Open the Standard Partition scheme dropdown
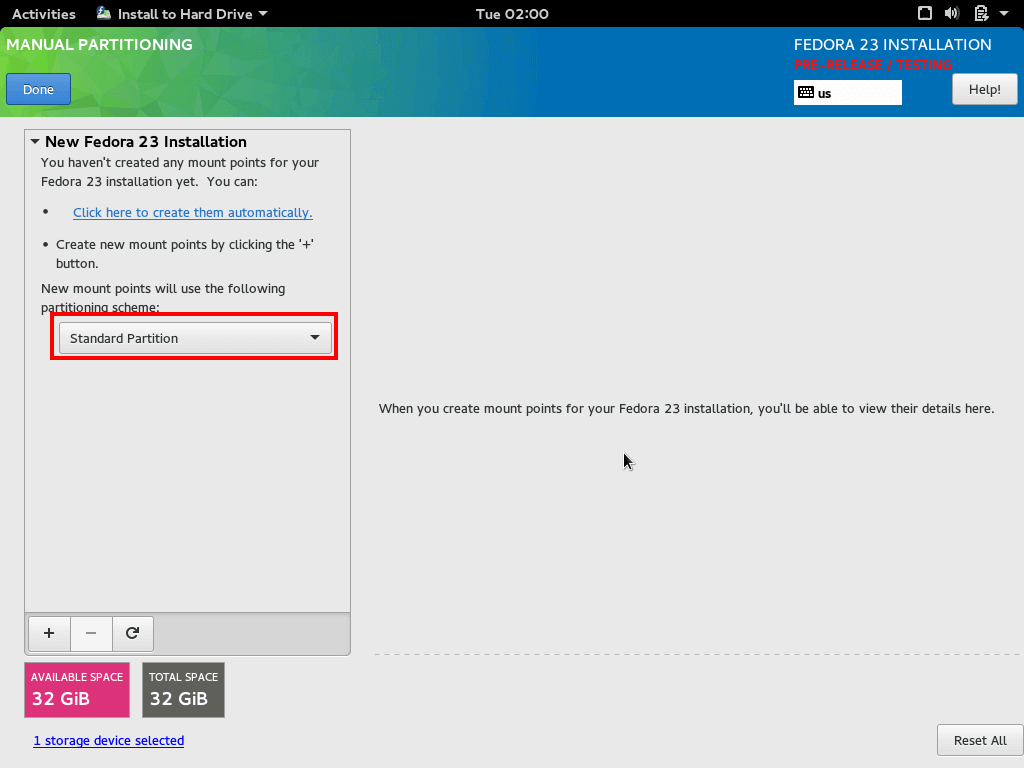The width and height of the screenshot is (1024, 768). [194, 338]
